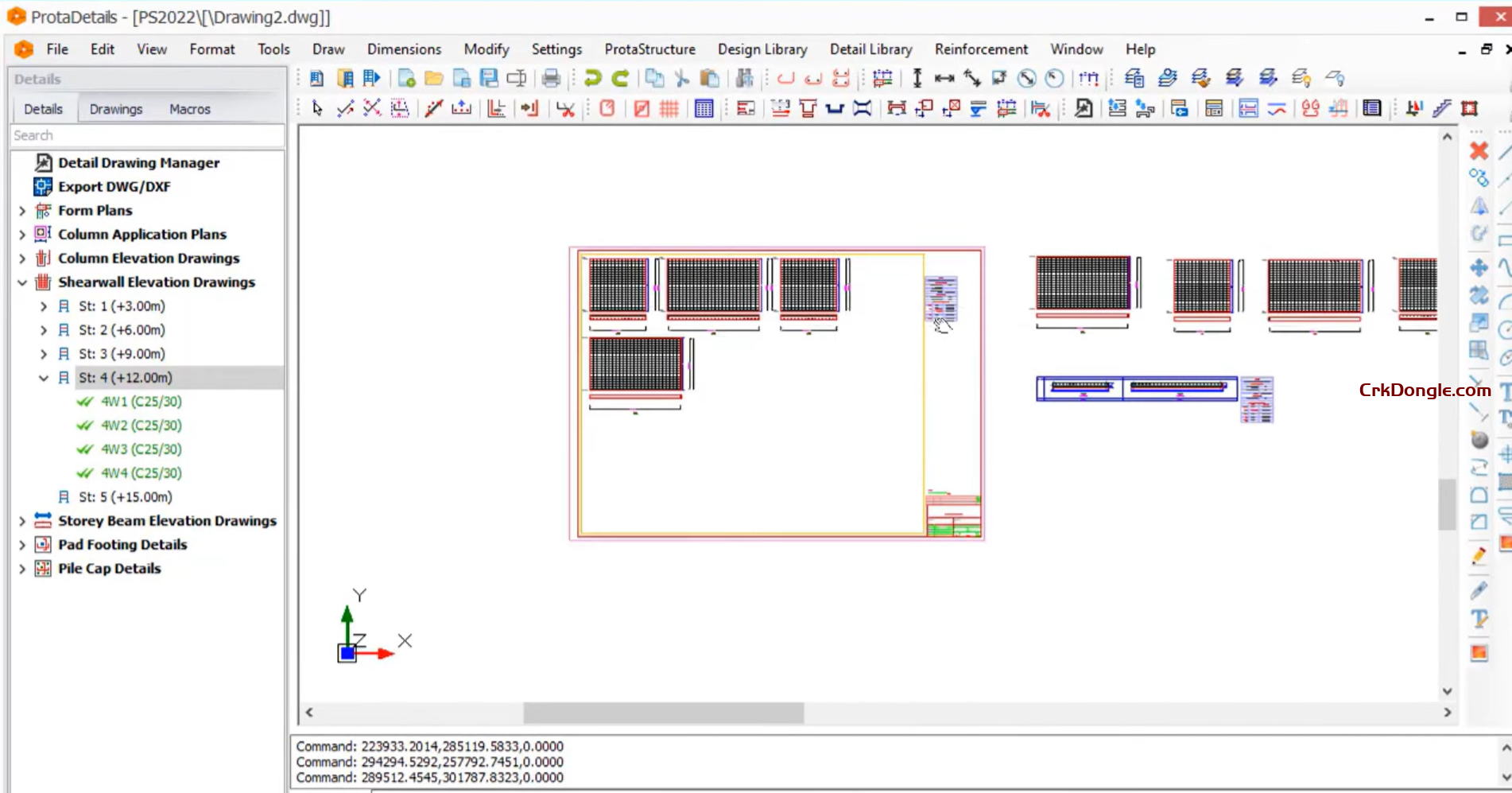Image resolution: width=1512 pixels, height=793 pixels.
Task: Click the yellow Open folder icon
Action: click(x=434, y=78)
